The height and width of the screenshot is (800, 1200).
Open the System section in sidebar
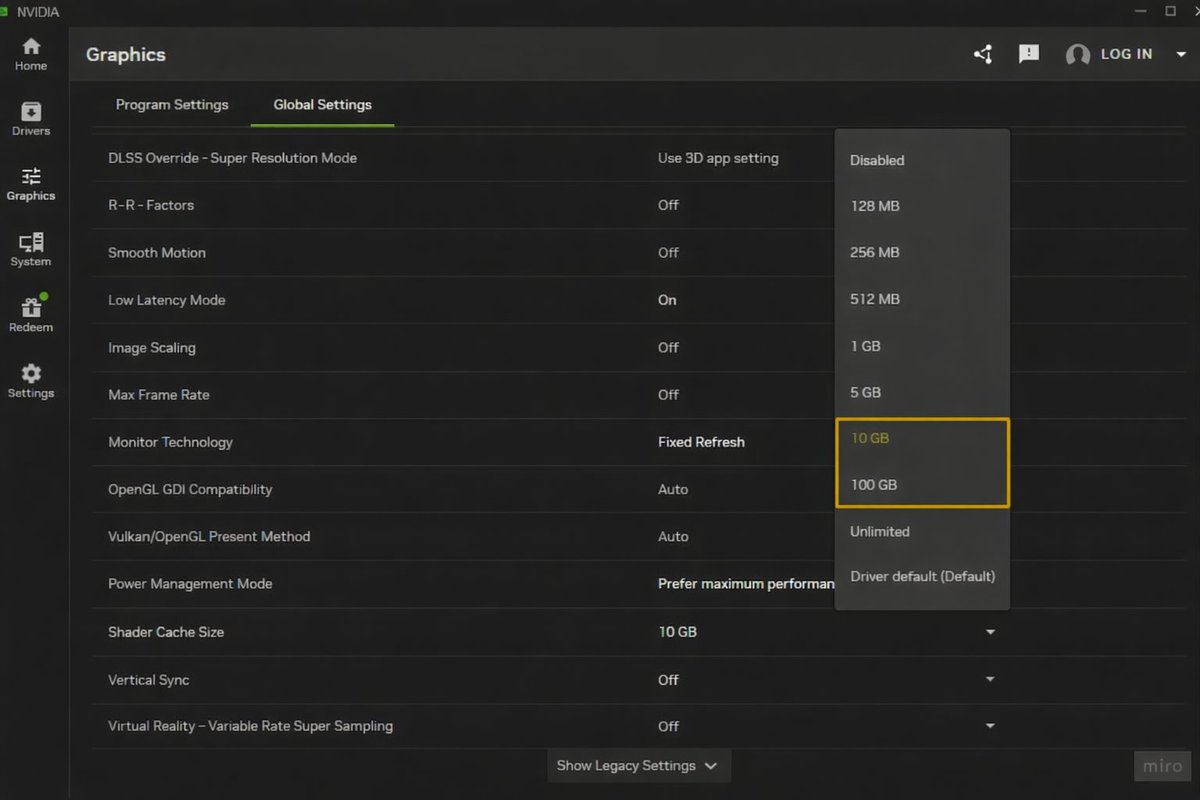coord(31,250)
